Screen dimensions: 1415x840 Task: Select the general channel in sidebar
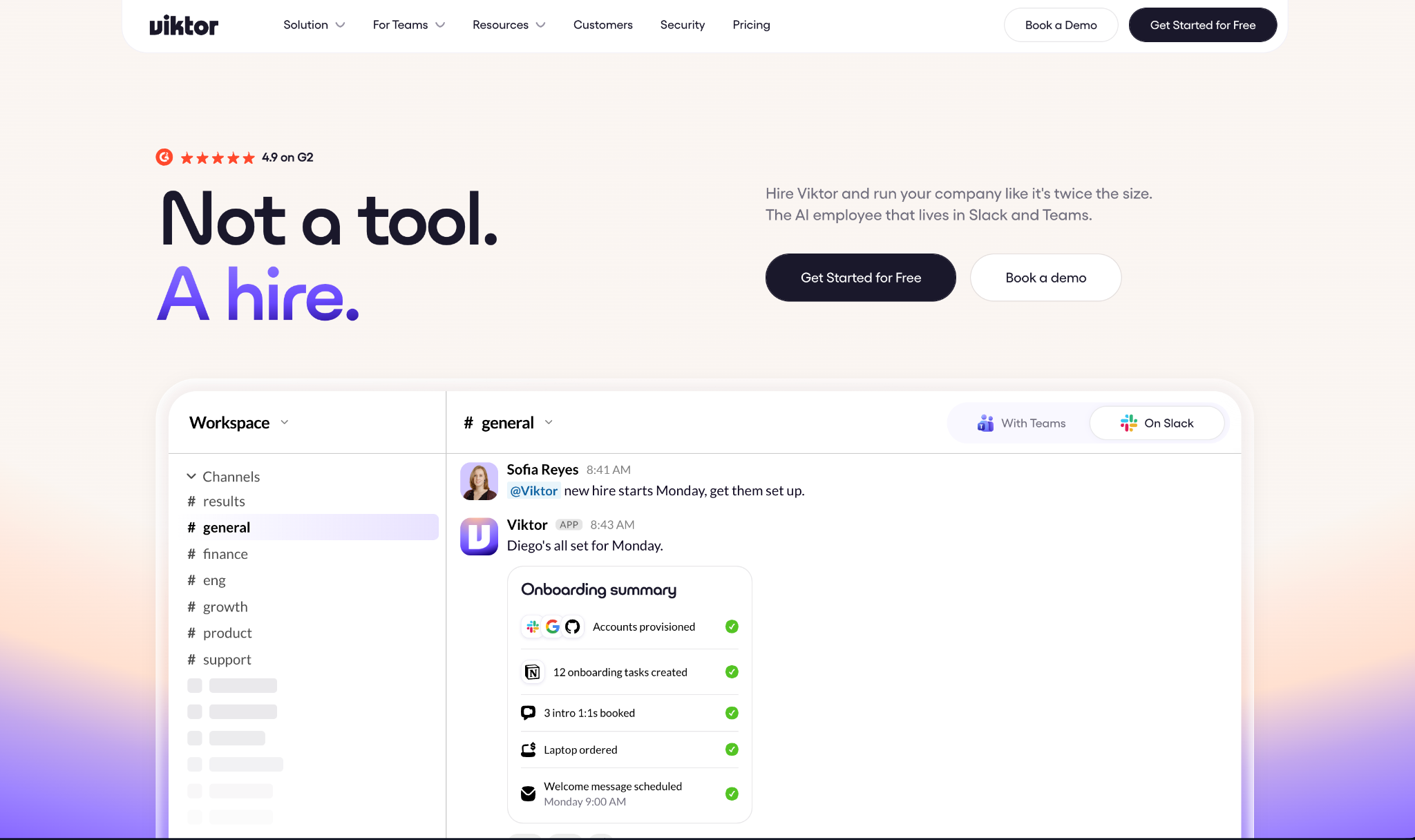pyautogui.click(x=312, y=528)
